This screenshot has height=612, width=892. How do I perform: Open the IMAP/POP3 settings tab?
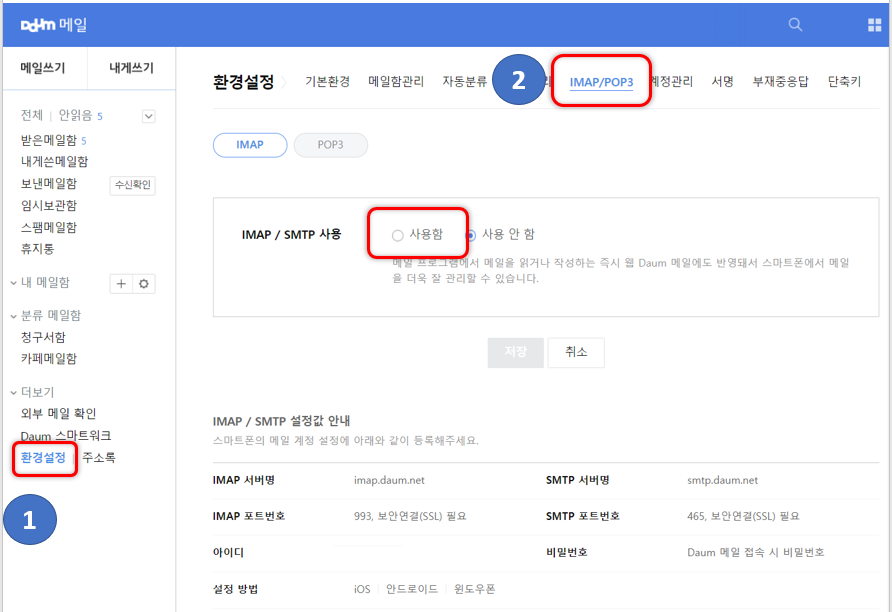[601, 82]
